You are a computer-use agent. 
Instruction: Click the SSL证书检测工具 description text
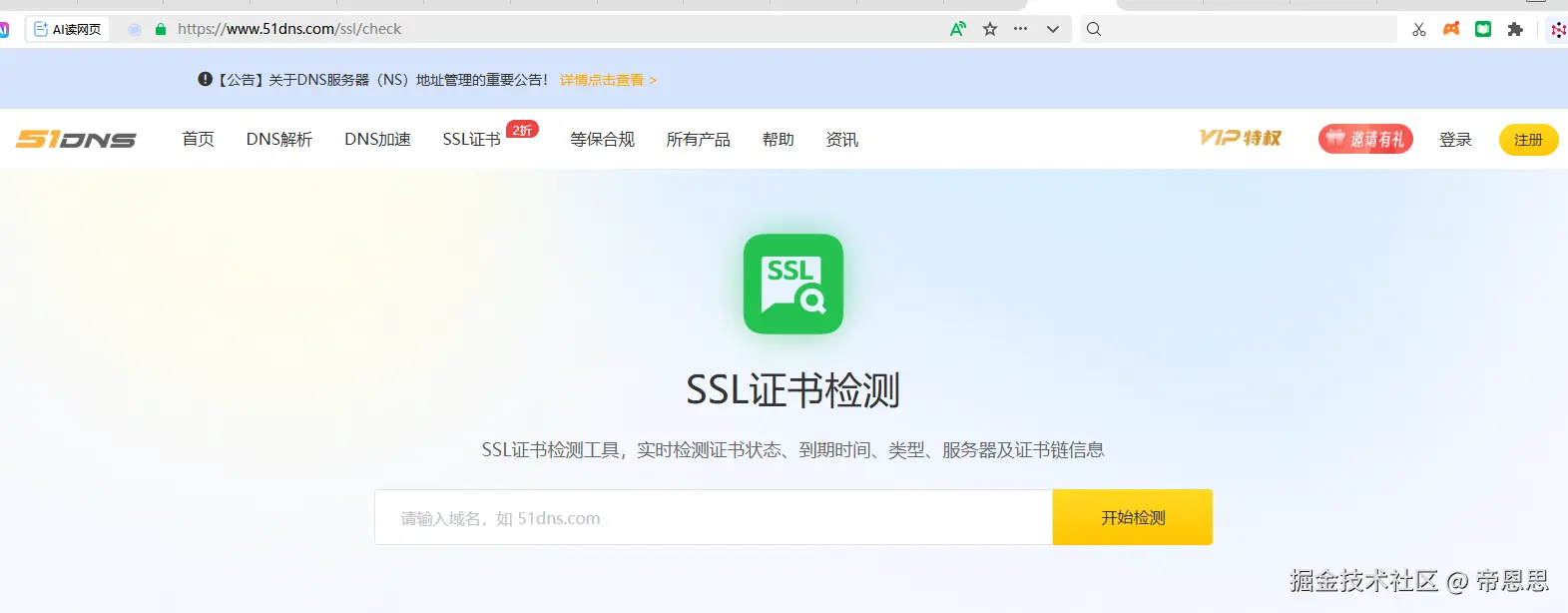pos(792,450)
